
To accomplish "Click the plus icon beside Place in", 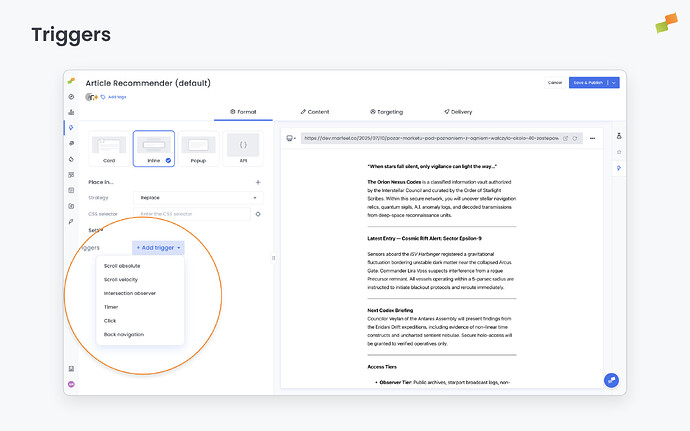I will [x=258, y=182].
